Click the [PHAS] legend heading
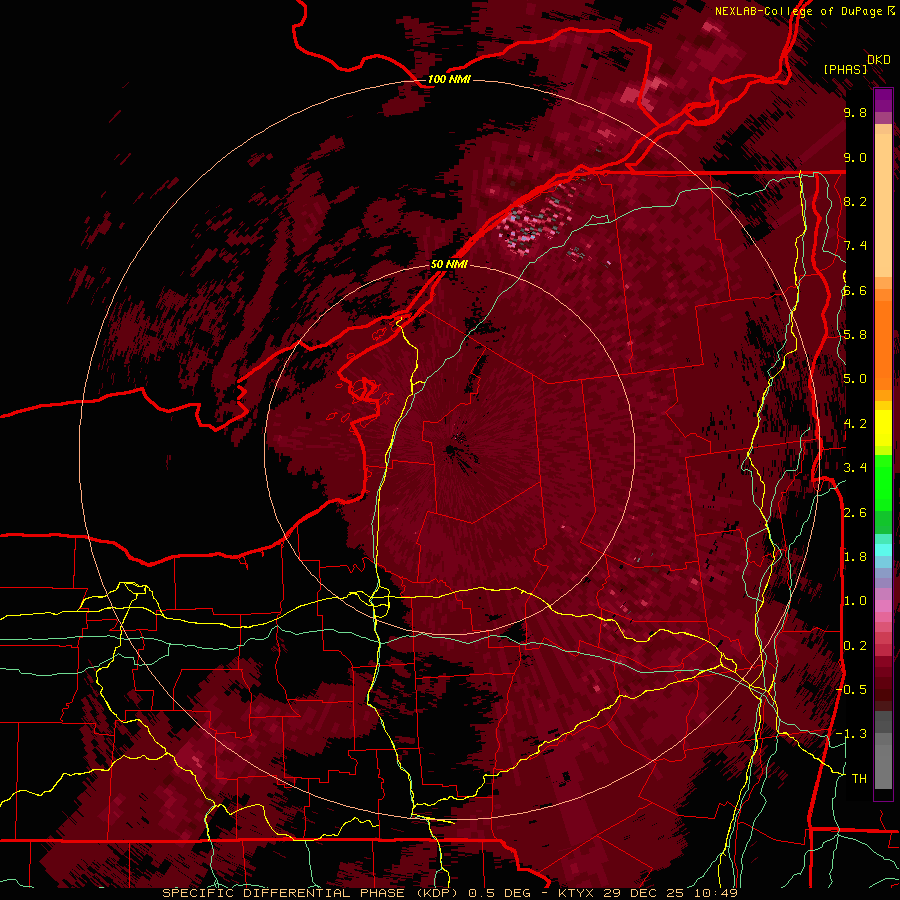Screen dimensions: 900x900 845,69
